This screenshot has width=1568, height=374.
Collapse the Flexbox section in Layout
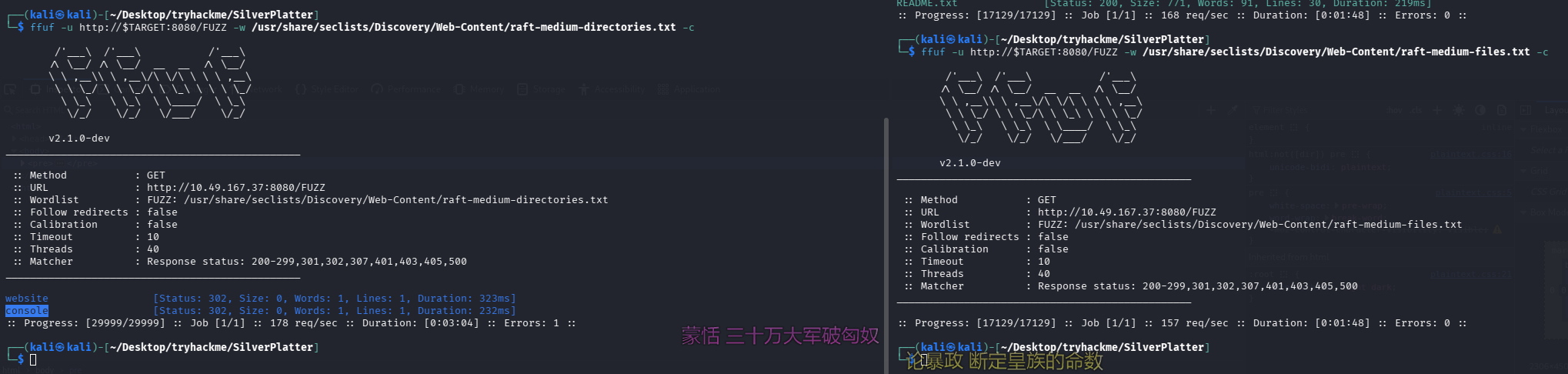pyautogui.click(x=1524, y=129)
